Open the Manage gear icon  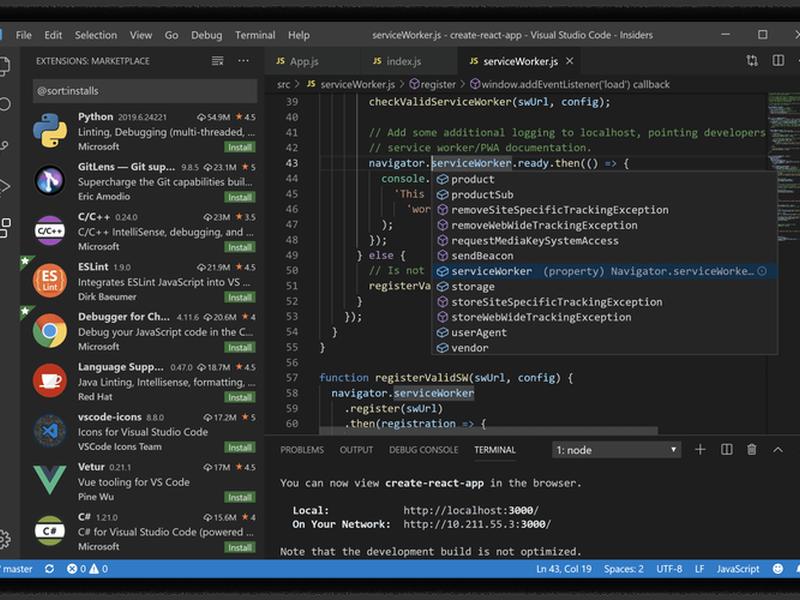click(x=4, y=539)
